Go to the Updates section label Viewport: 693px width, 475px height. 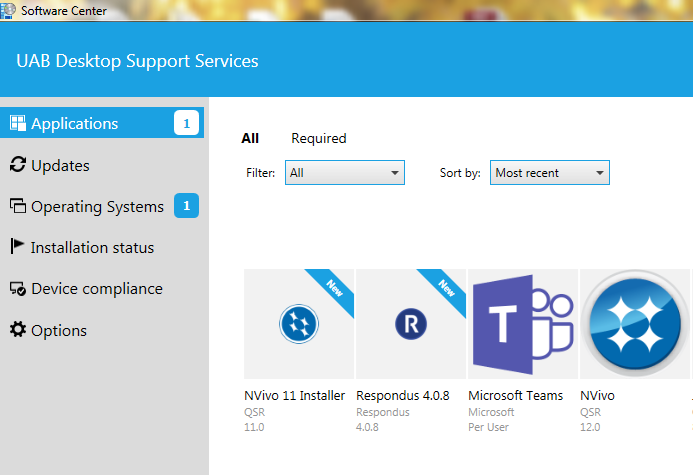pos(60,166)
